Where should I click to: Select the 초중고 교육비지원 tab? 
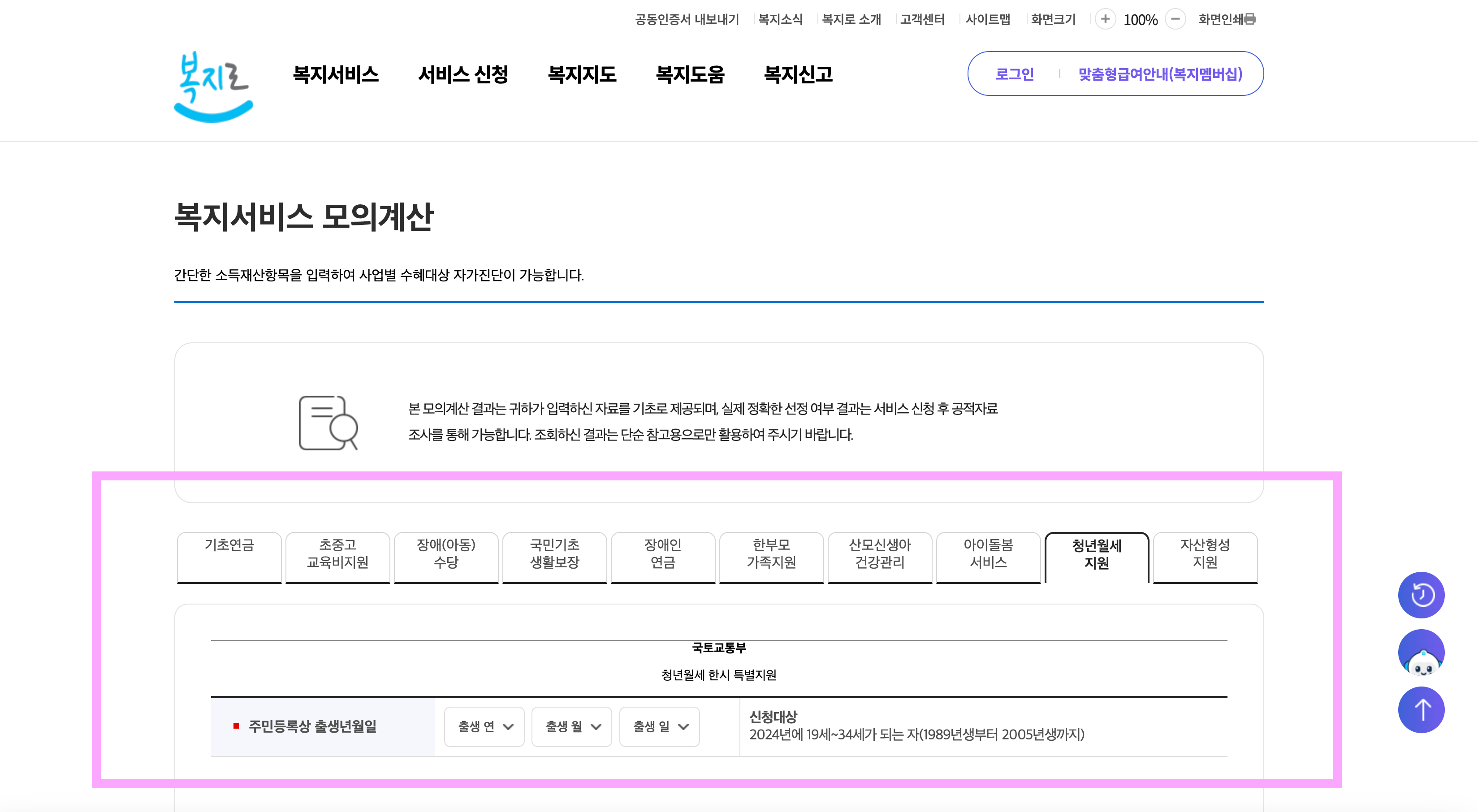[x=337, y=557]
